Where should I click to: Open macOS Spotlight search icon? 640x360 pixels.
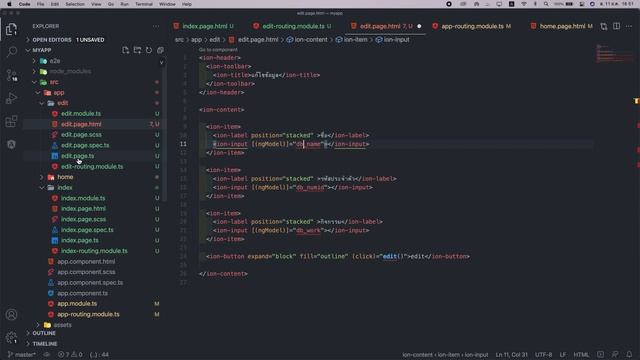click(546, 4)
